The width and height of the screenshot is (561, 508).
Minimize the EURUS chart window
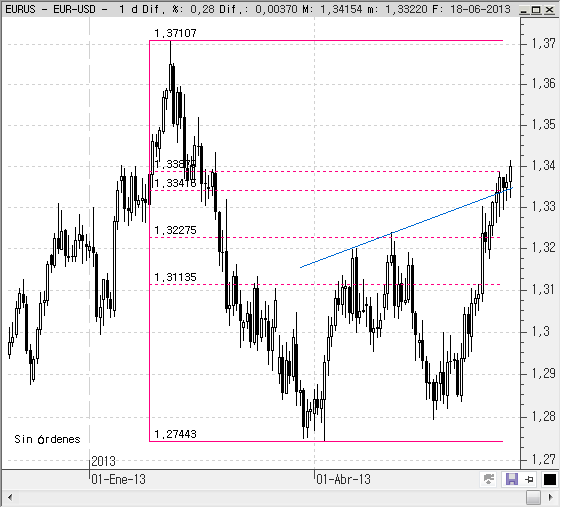pyautogui.click(x=524, y=10)
